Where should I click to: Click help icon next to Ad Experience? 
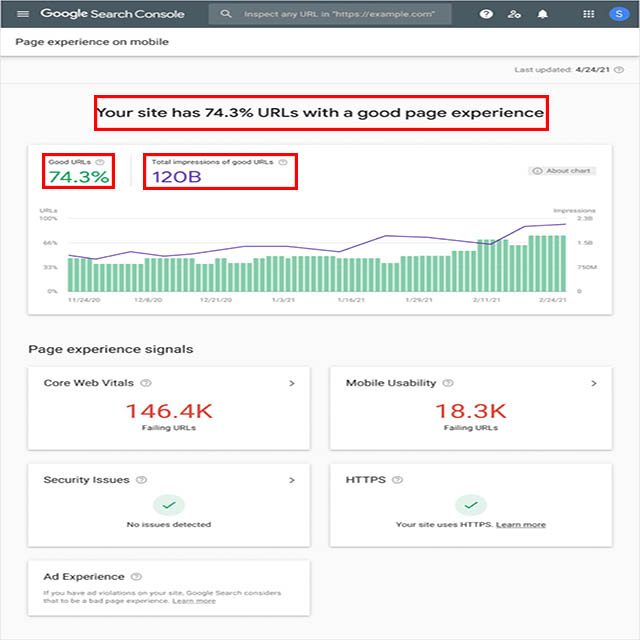click(x=136, y=577)
